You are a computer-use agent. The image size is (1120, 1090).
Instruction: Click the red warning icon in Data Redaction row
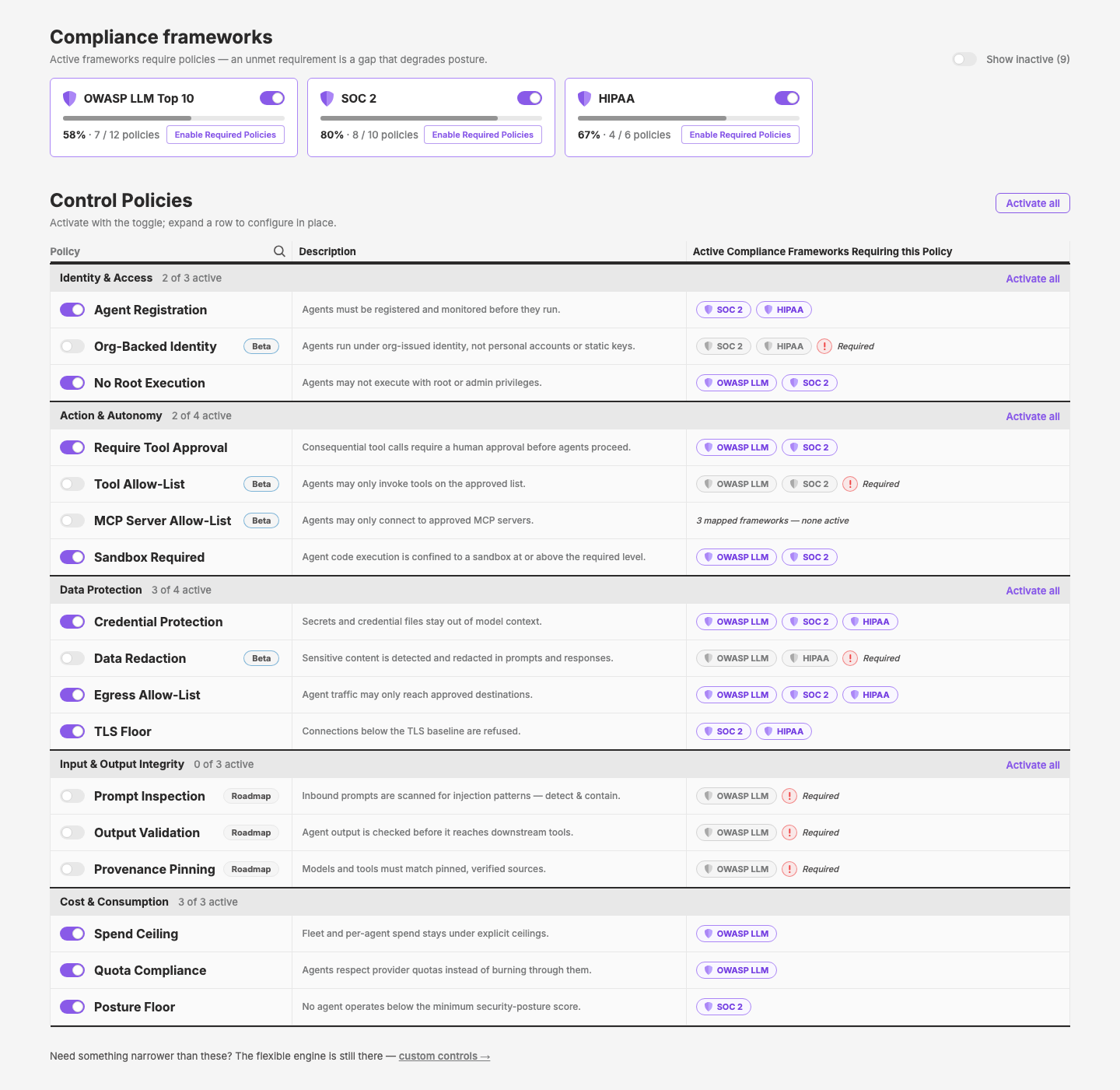[x=850, y=658]
